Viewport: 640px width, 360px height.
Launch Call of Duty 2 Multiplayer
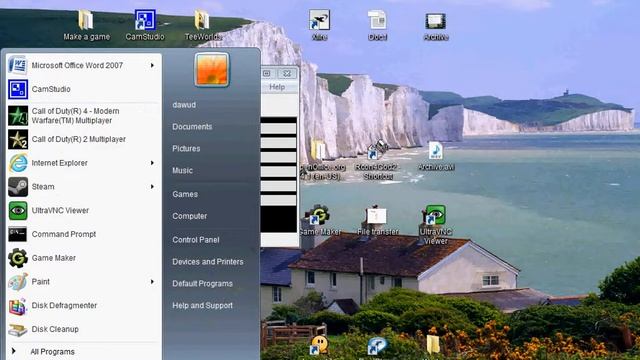(x=84, y=139)
